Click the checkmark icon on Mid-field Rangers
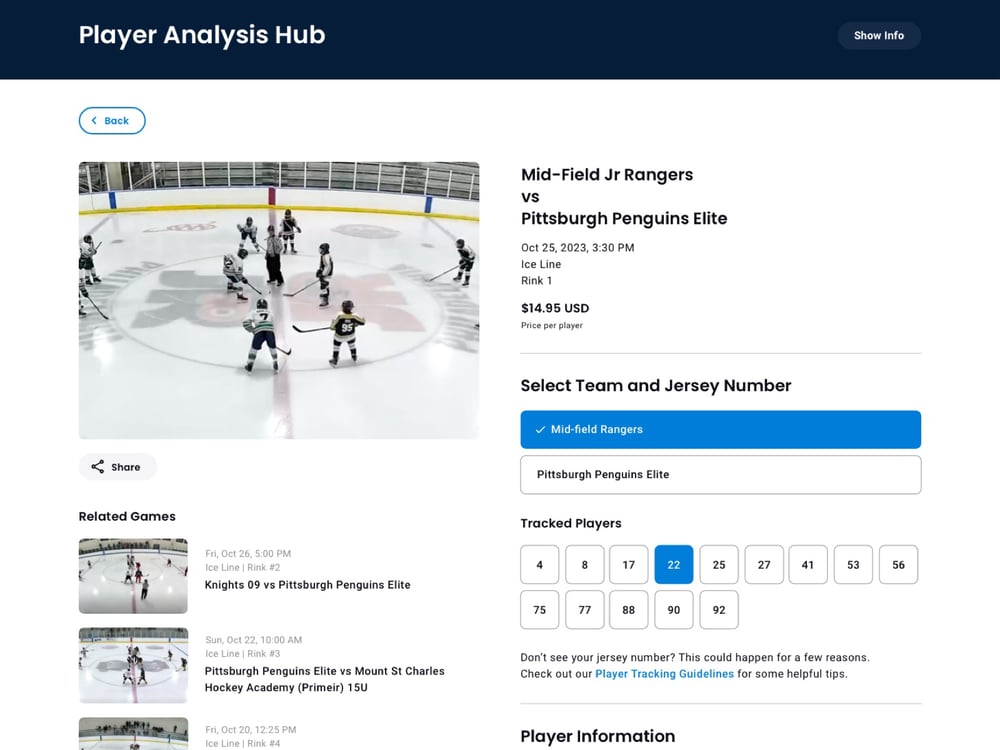The width and height of the screenshot is (1000, 750). coord(540,430)
